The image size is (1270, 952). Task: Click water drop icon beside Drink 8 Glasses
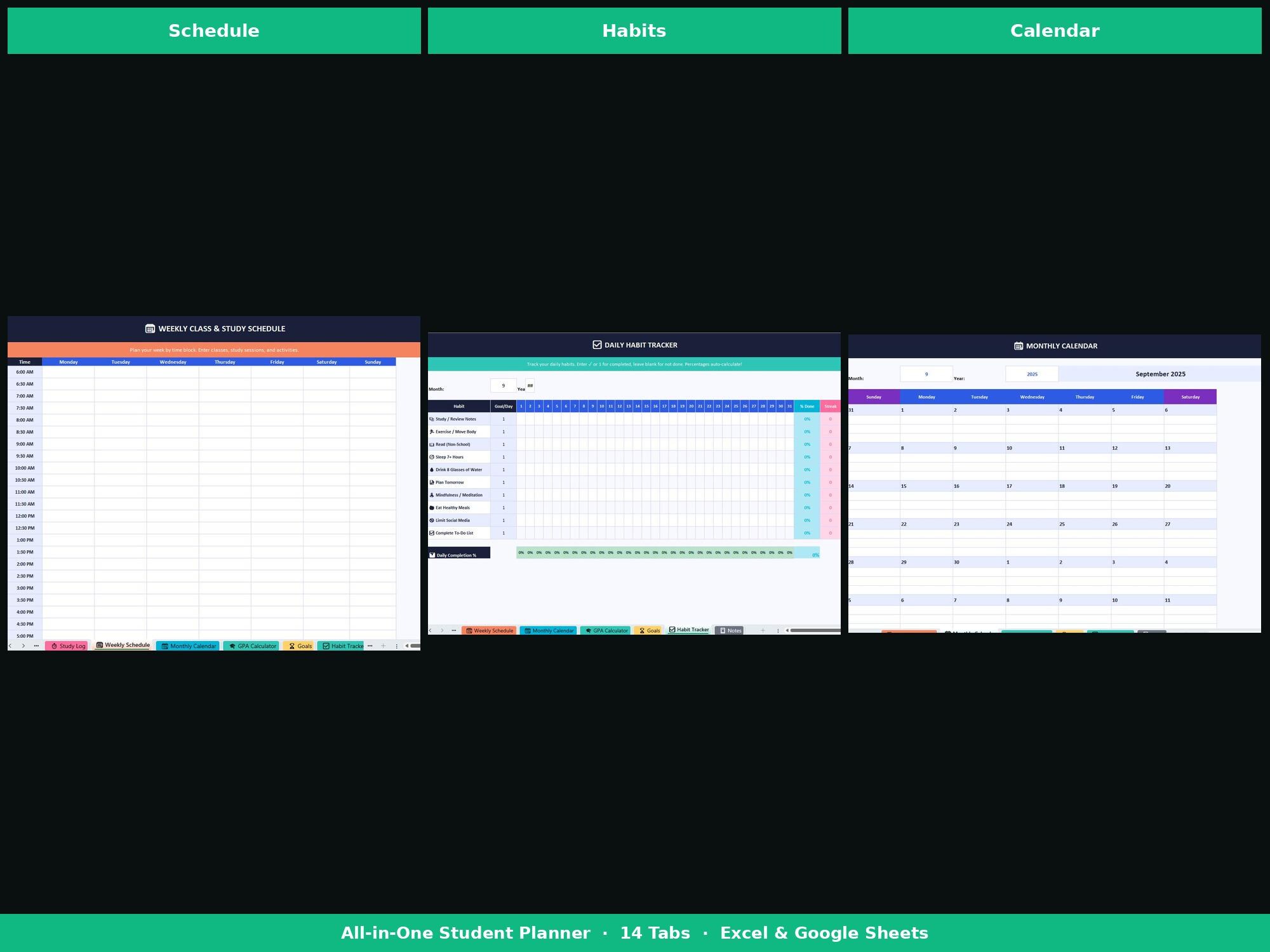pyautogui.click(x=432, y=470)
